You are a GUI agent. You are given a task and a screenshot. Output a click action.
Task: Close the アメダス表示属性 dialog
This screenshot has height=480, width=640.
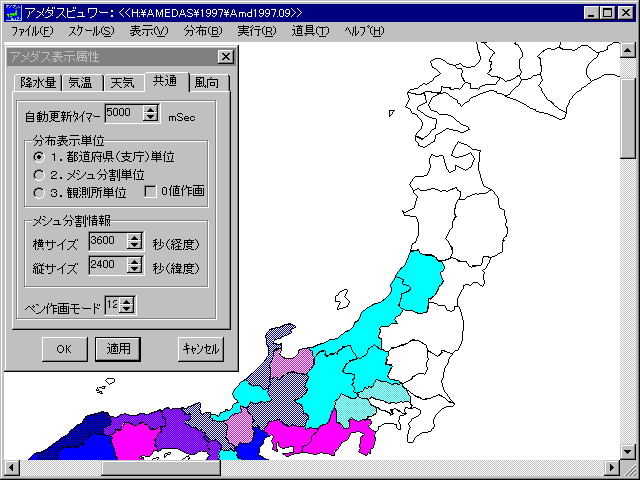(x=226, y=56)
